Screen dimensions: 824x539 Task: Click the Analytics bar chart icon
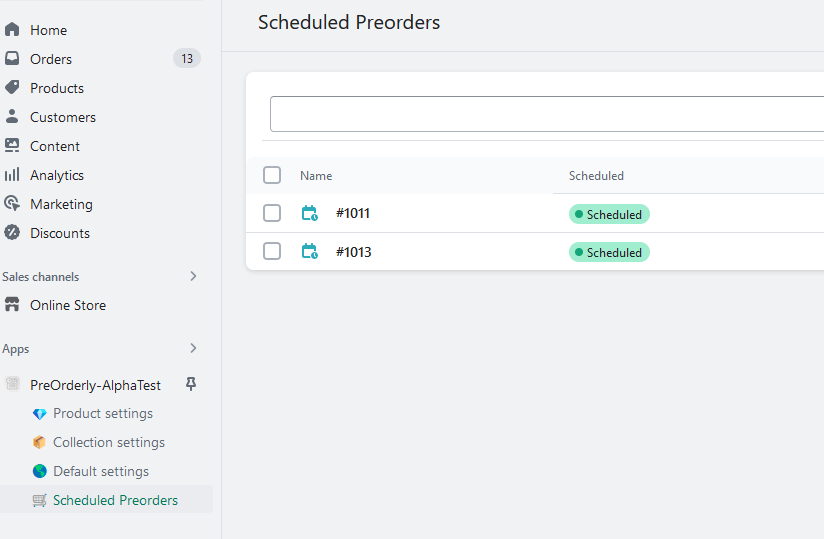tap(12, 175)
